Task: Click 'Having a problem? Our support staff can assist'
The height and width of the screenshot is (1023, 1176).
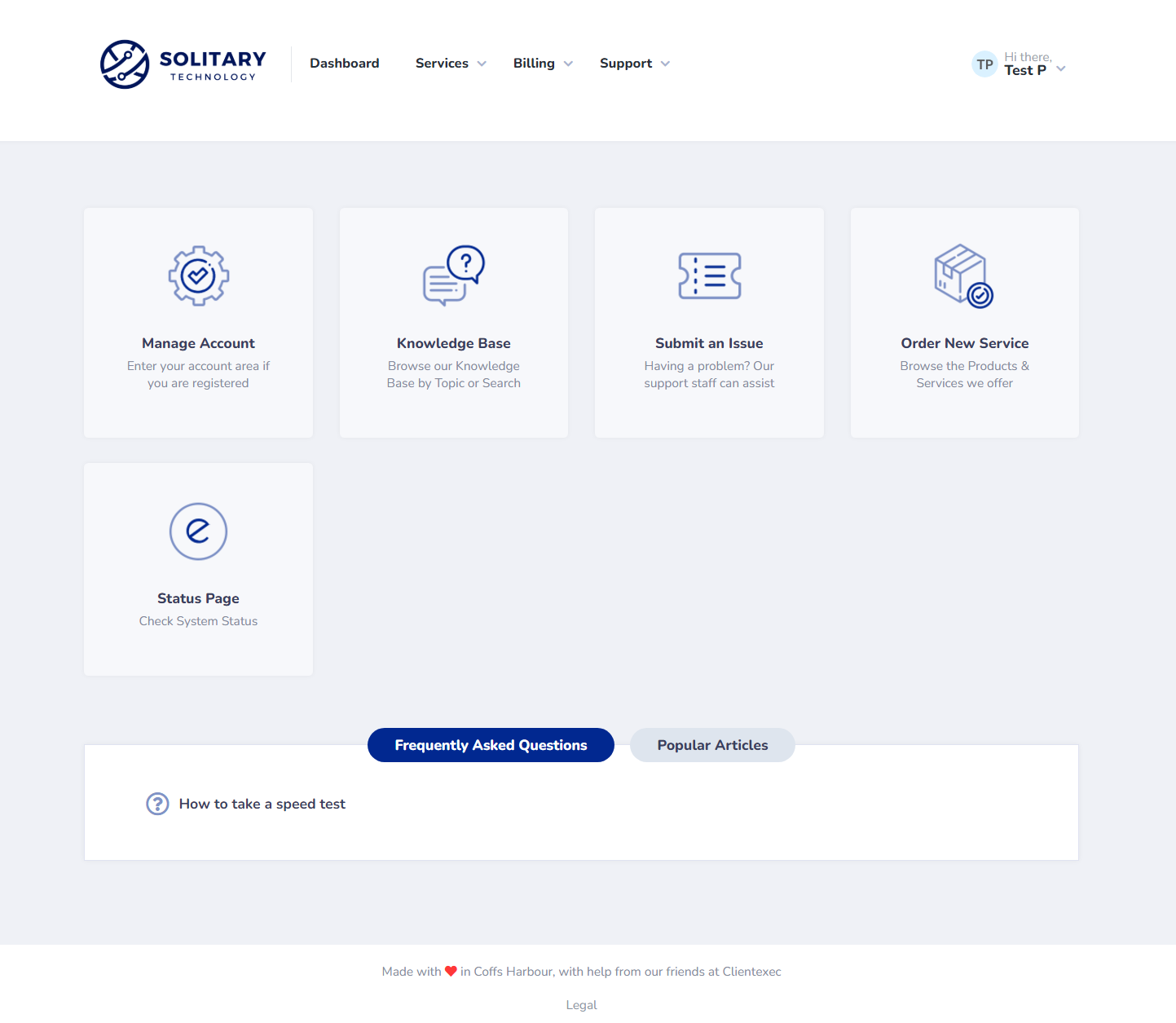Action: click(709, 375)
